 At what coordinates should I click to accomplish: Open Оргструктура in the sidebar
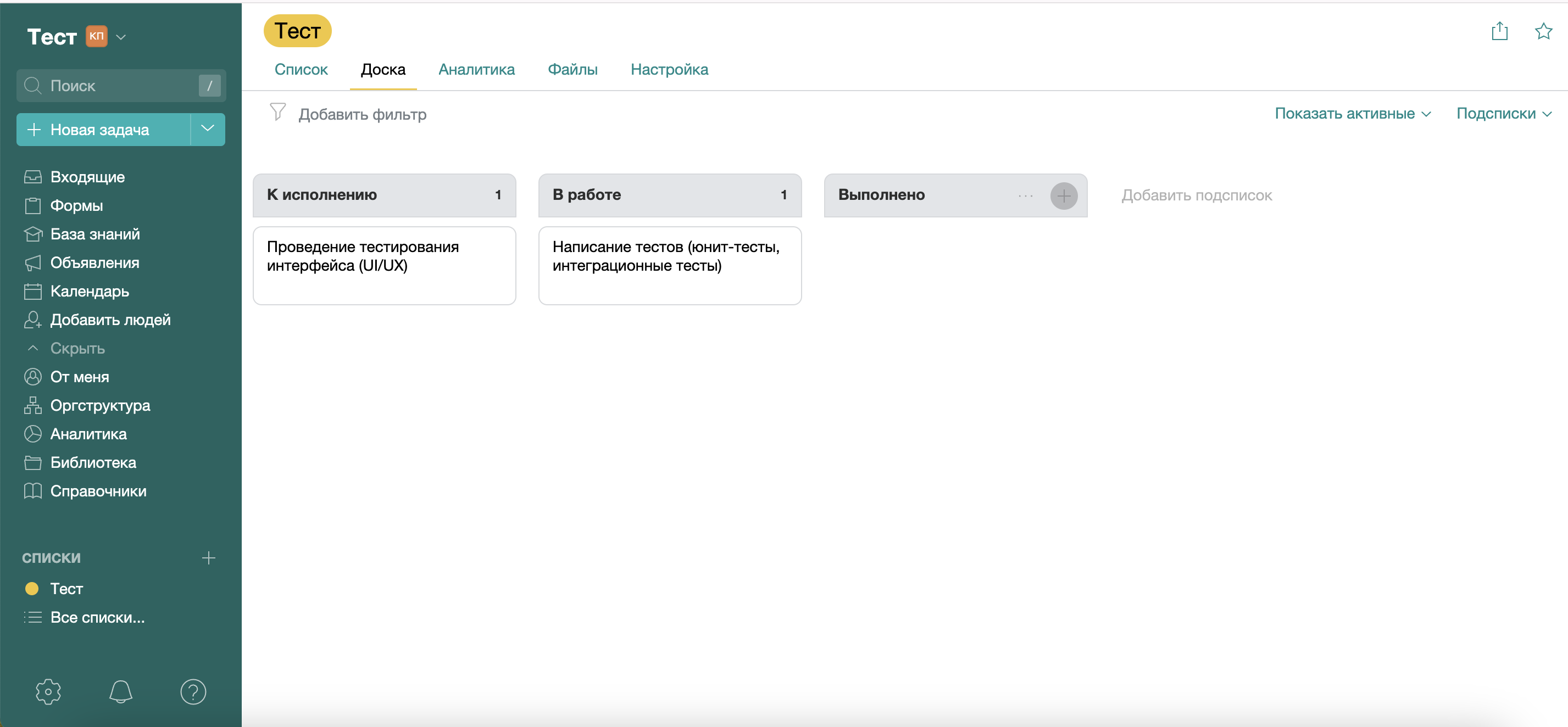coord(100,405)
